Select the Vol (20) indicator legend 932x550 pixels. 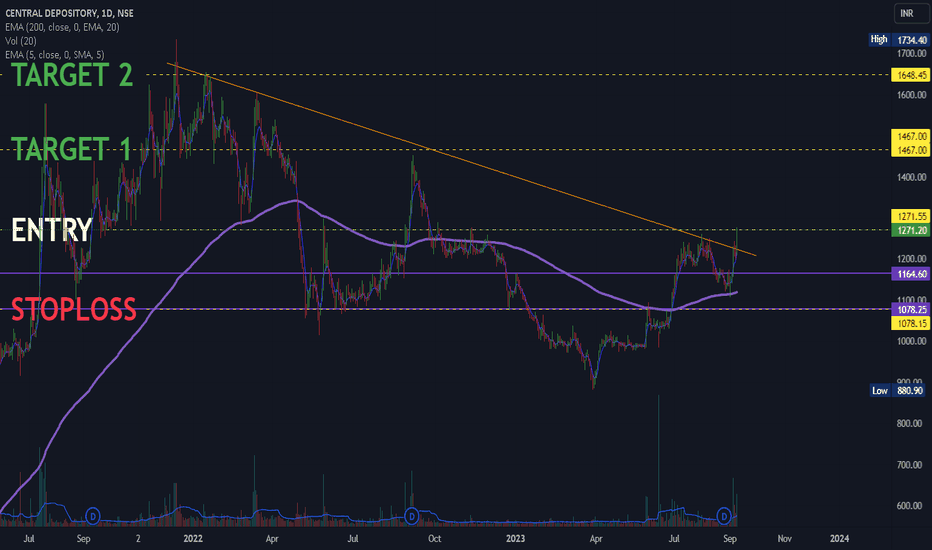coord(21,41)
